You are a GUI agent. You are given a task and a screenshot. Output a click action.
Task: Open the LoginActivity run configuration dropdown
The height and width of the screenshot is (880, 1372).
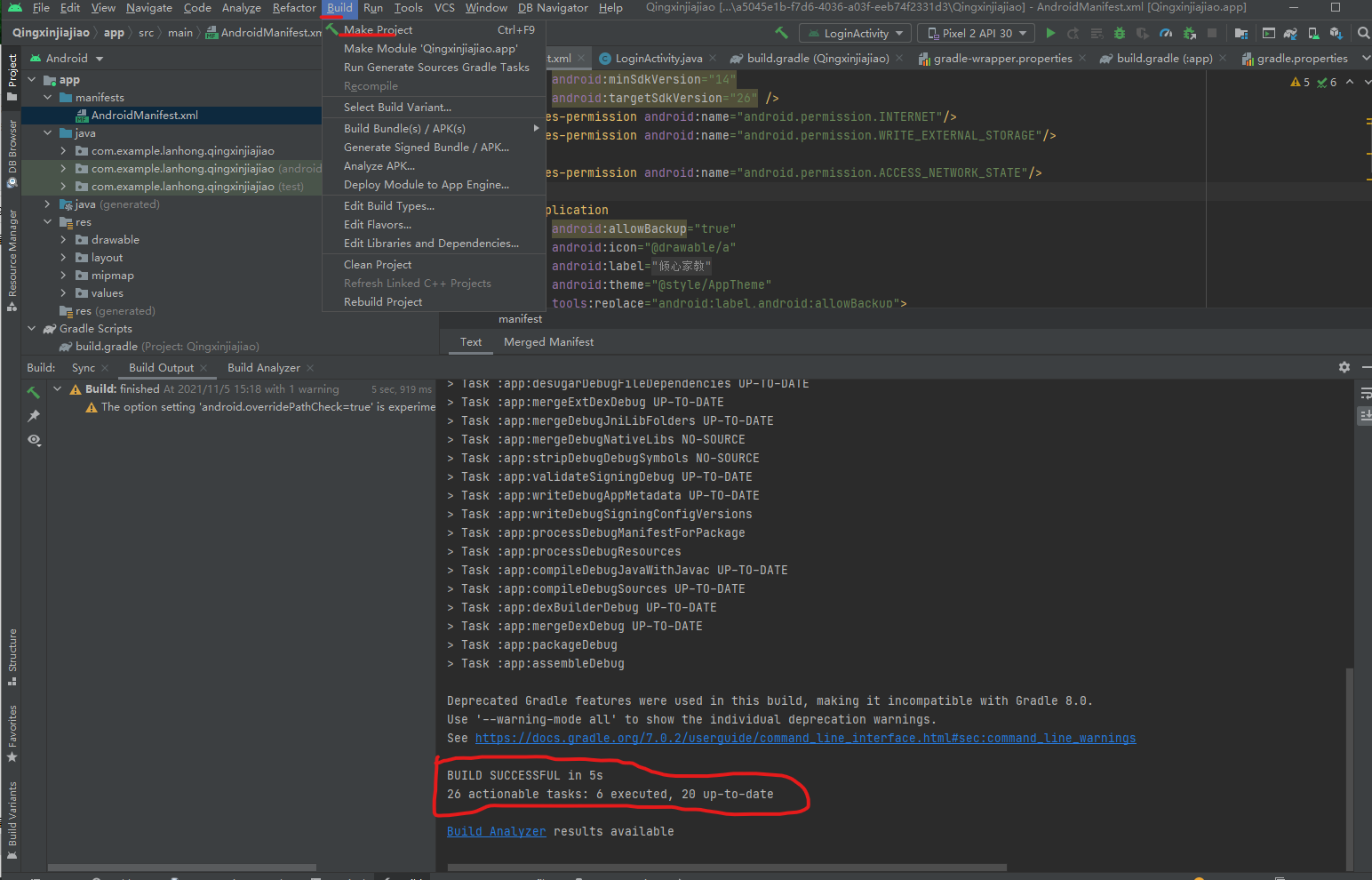point(856,33)
